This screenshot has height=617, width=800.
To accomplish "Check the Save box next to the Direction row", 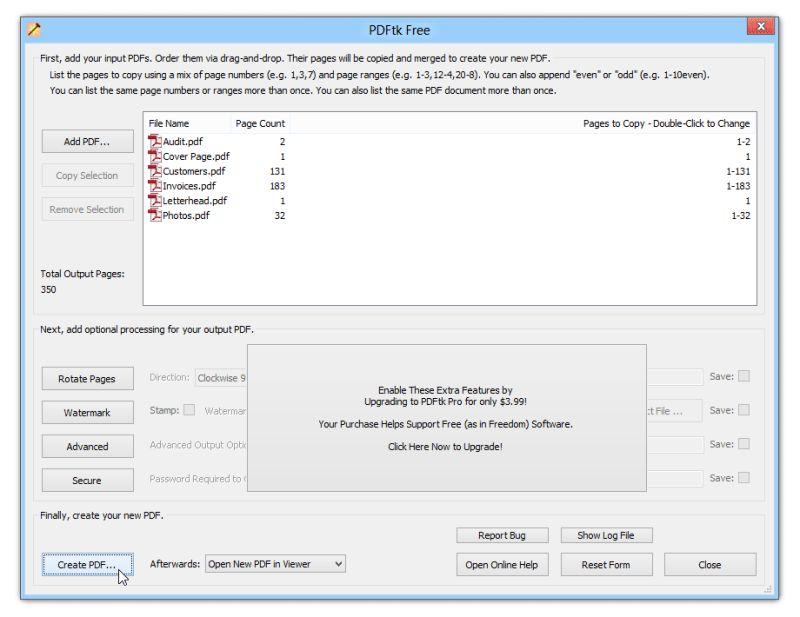I will (x=743, y=377).
